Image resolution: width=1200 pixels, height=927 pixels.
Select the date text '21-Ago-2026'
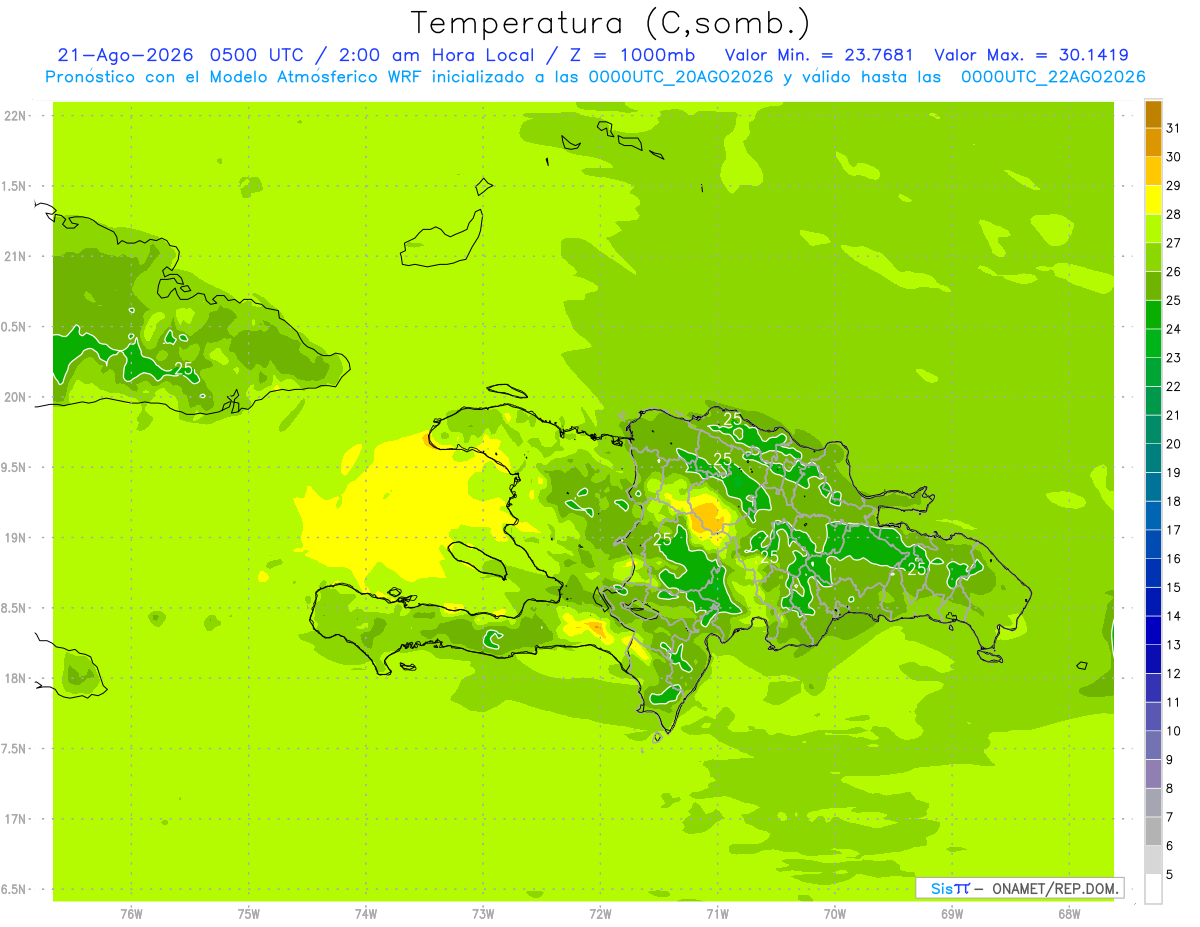tap(125, 55)
